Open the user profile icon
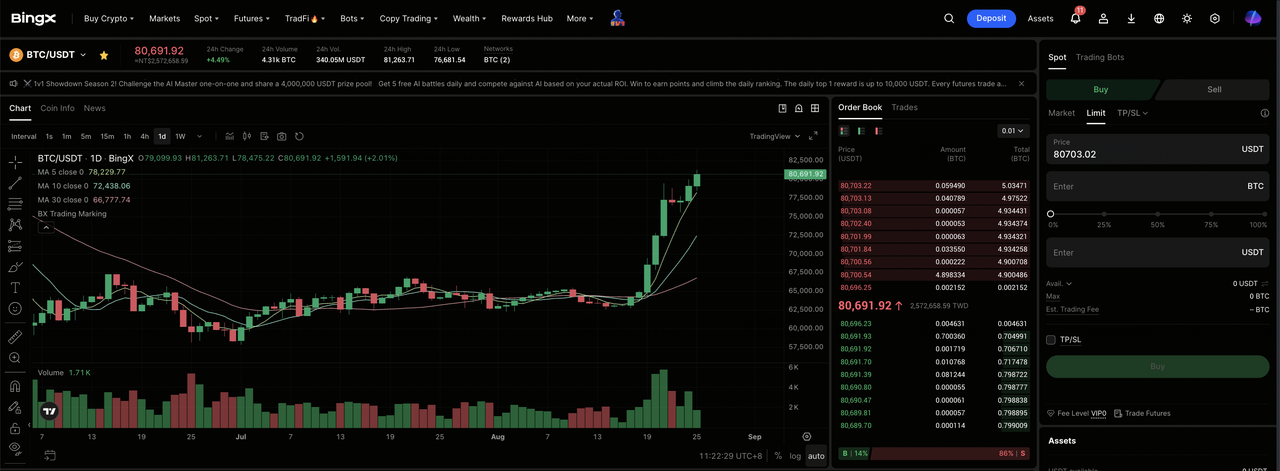Viewport: 1280px width, 471px height. point(1103,18)
